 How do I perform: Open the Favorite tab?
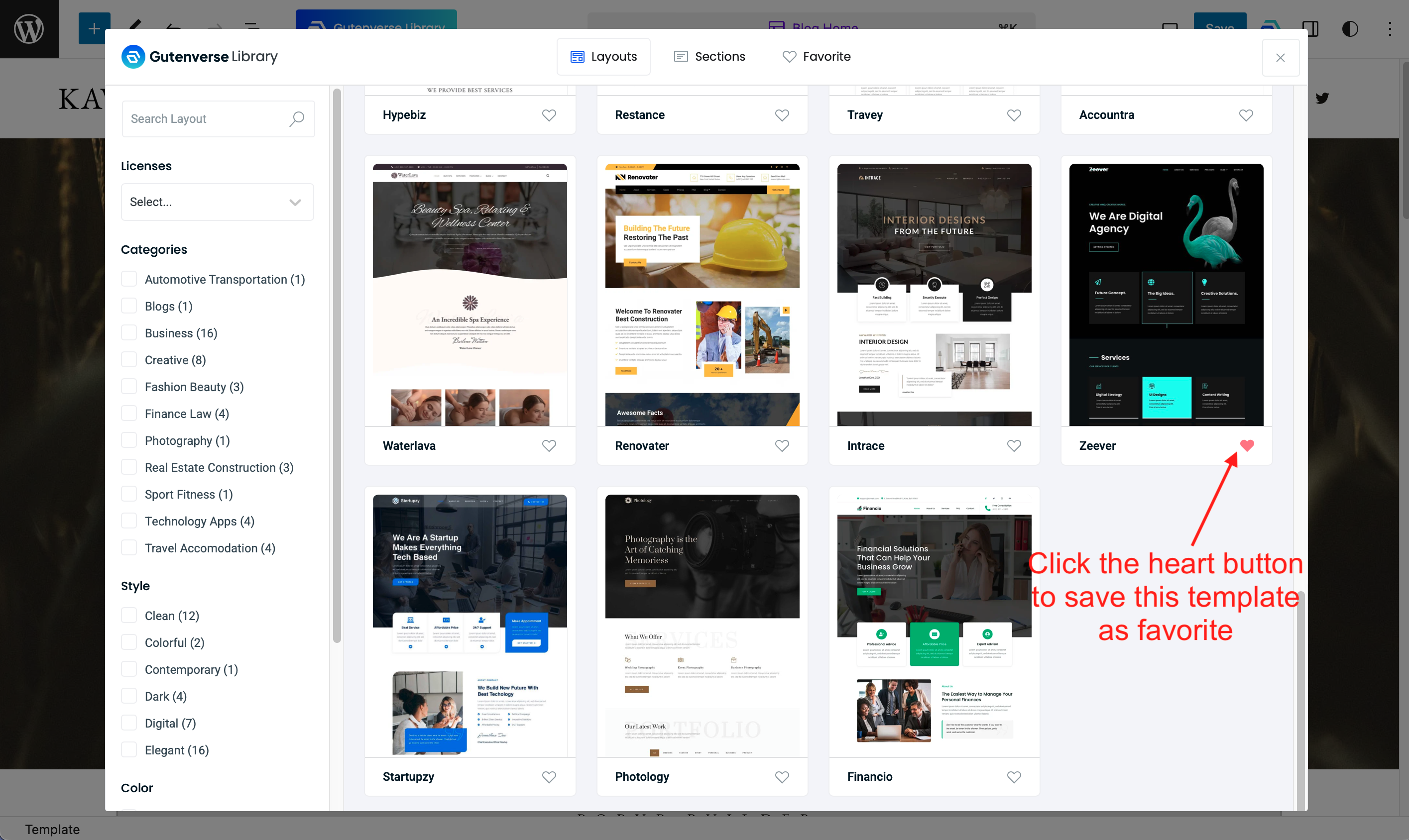(x=816, y=57)
